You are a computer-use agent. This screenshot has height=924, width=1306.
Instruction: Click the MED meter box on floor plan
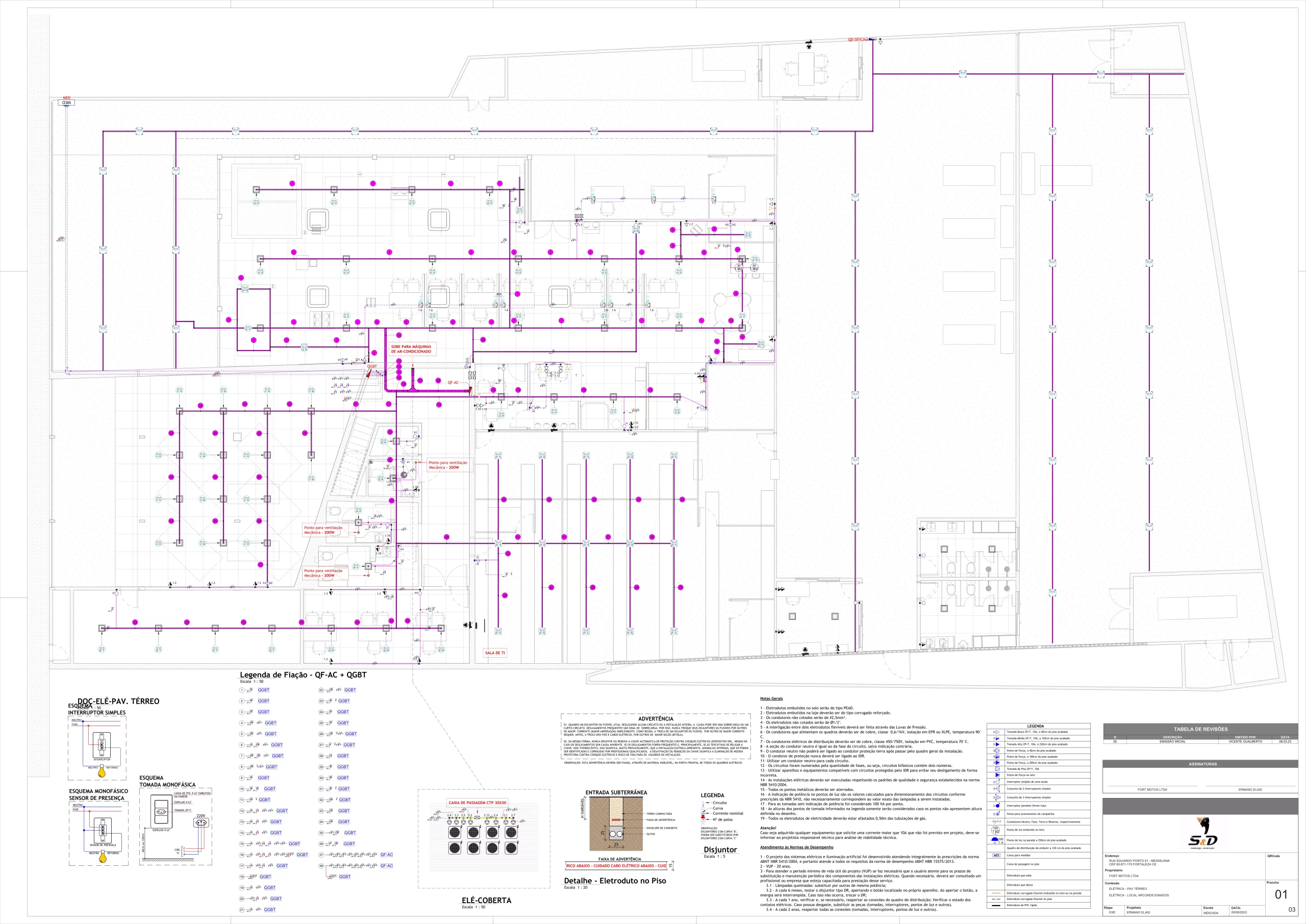tap(66, 103)
